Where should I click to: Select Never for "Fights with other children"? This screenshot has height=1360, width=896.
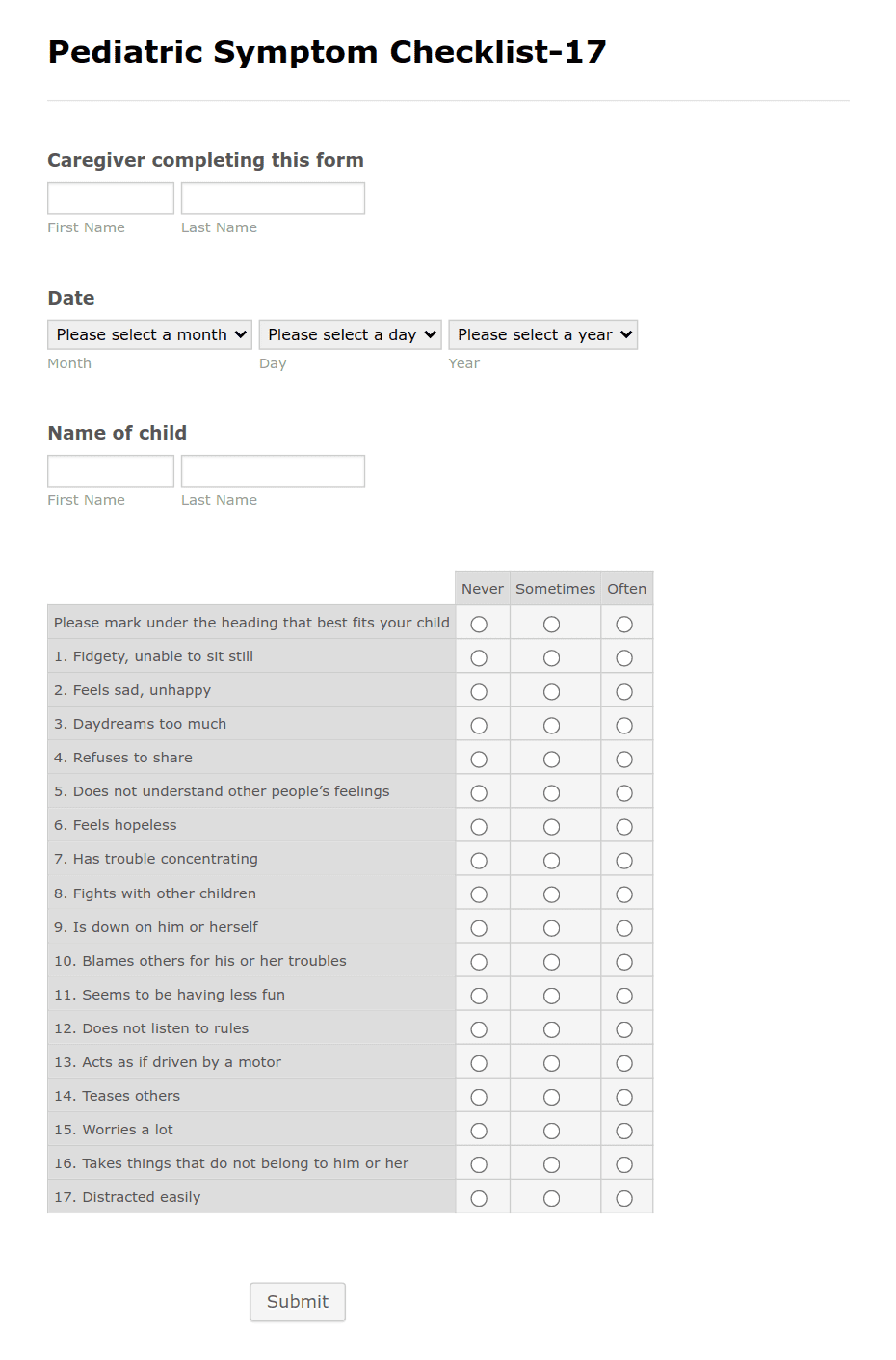pyautogui.click(x=479, y=893)
